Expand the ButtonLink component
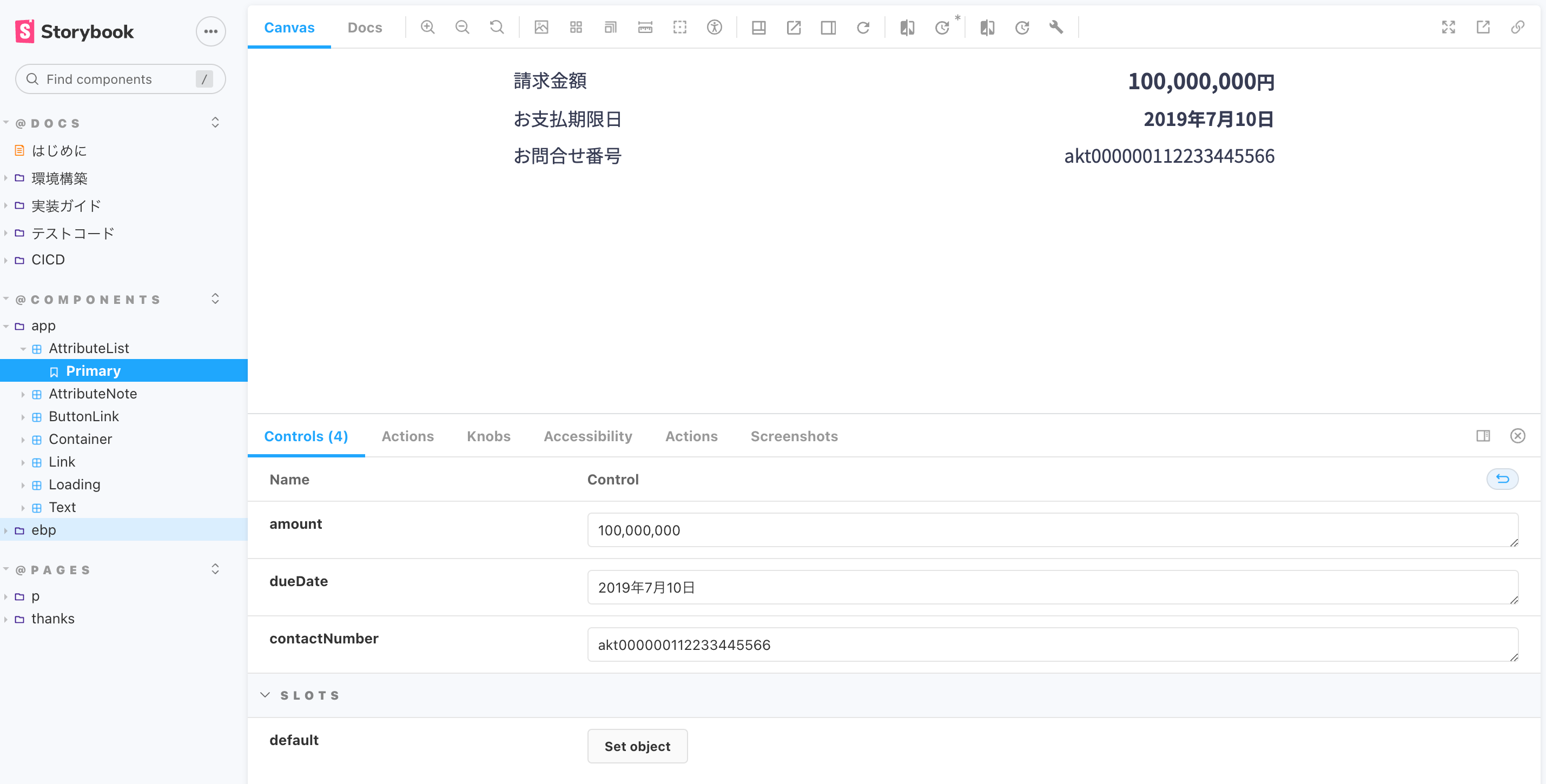Viewport: 1546px width, 784px height. click(x=83, y=416)
